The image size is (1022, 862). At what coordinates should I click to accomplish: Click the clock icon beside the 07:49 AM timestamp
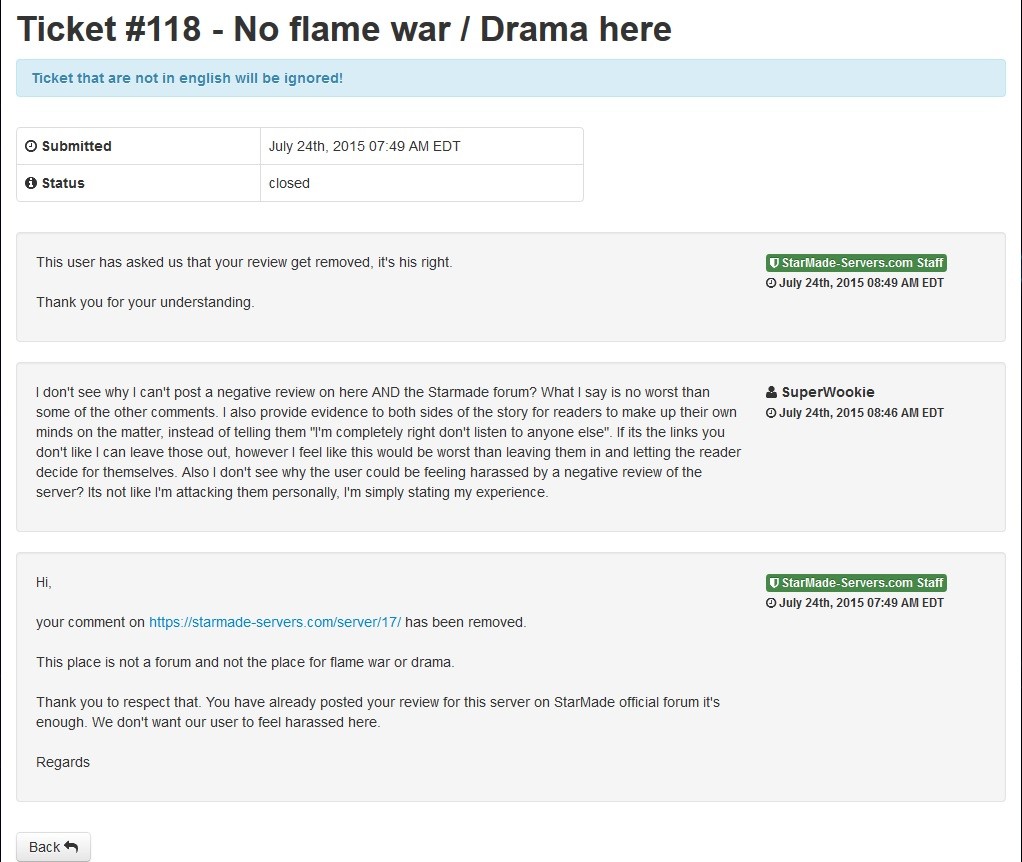click(x=771, y=603)
